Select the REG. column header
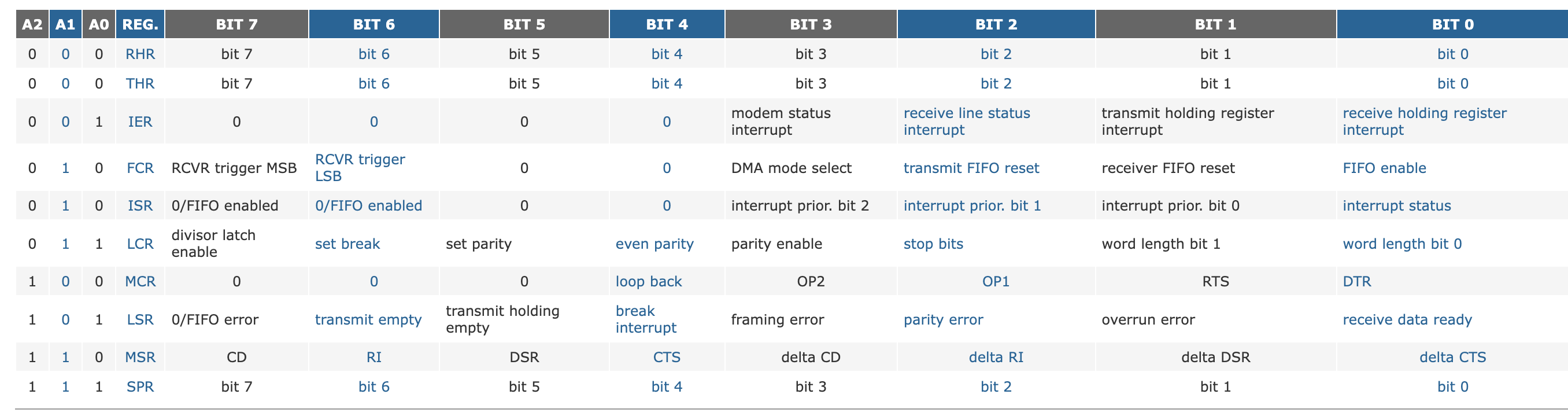1568x420 pixels. (x=140, y=24)
